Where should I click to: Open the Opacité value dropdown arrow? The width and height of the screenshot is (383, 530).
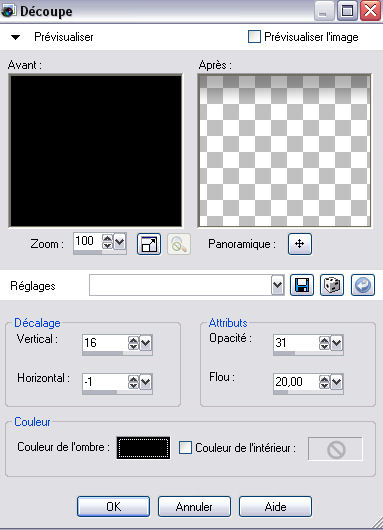pos(337,343)
